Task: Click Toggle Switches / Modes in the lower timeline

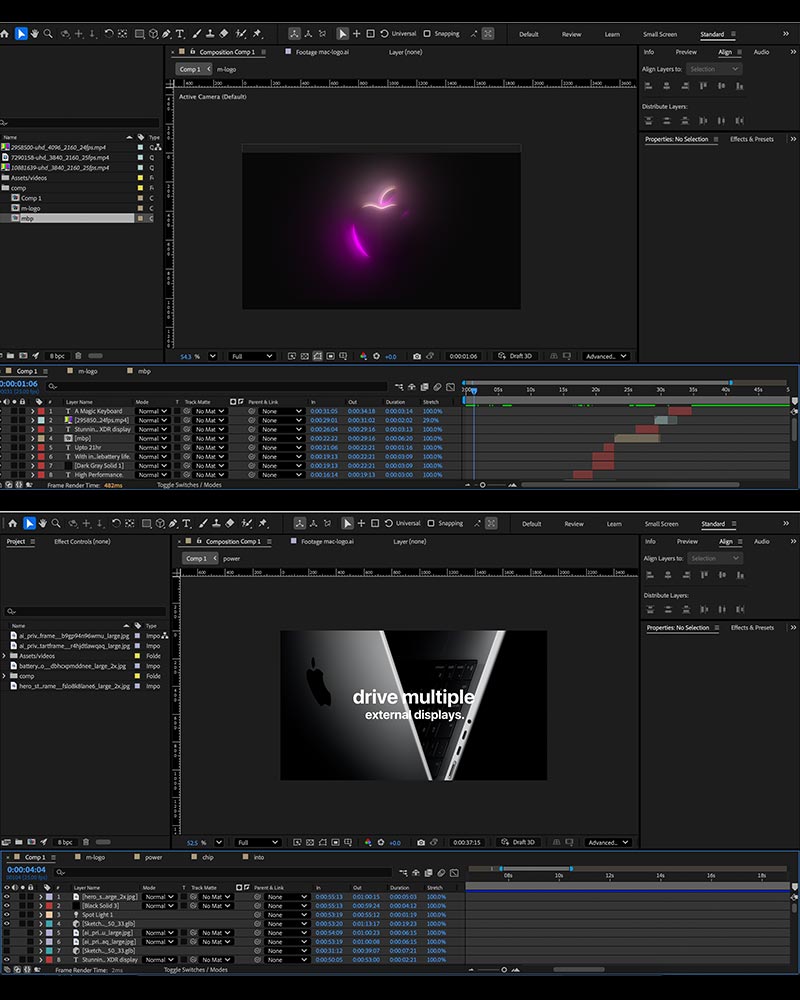Action: click(x=195, y=970)
